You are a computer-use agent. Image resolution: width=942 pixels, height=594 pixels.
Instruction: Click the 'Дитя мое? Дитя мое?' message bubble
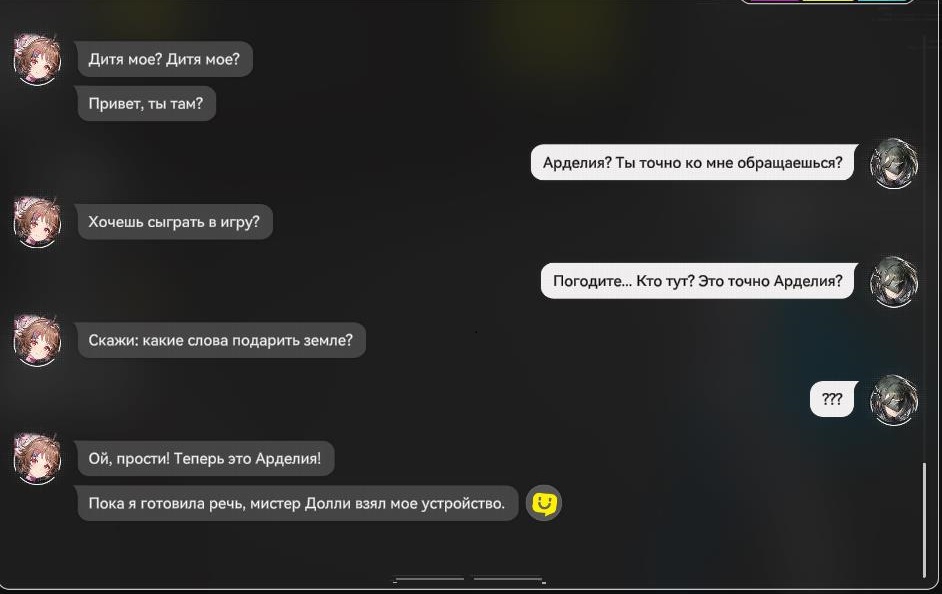[164, 59]
